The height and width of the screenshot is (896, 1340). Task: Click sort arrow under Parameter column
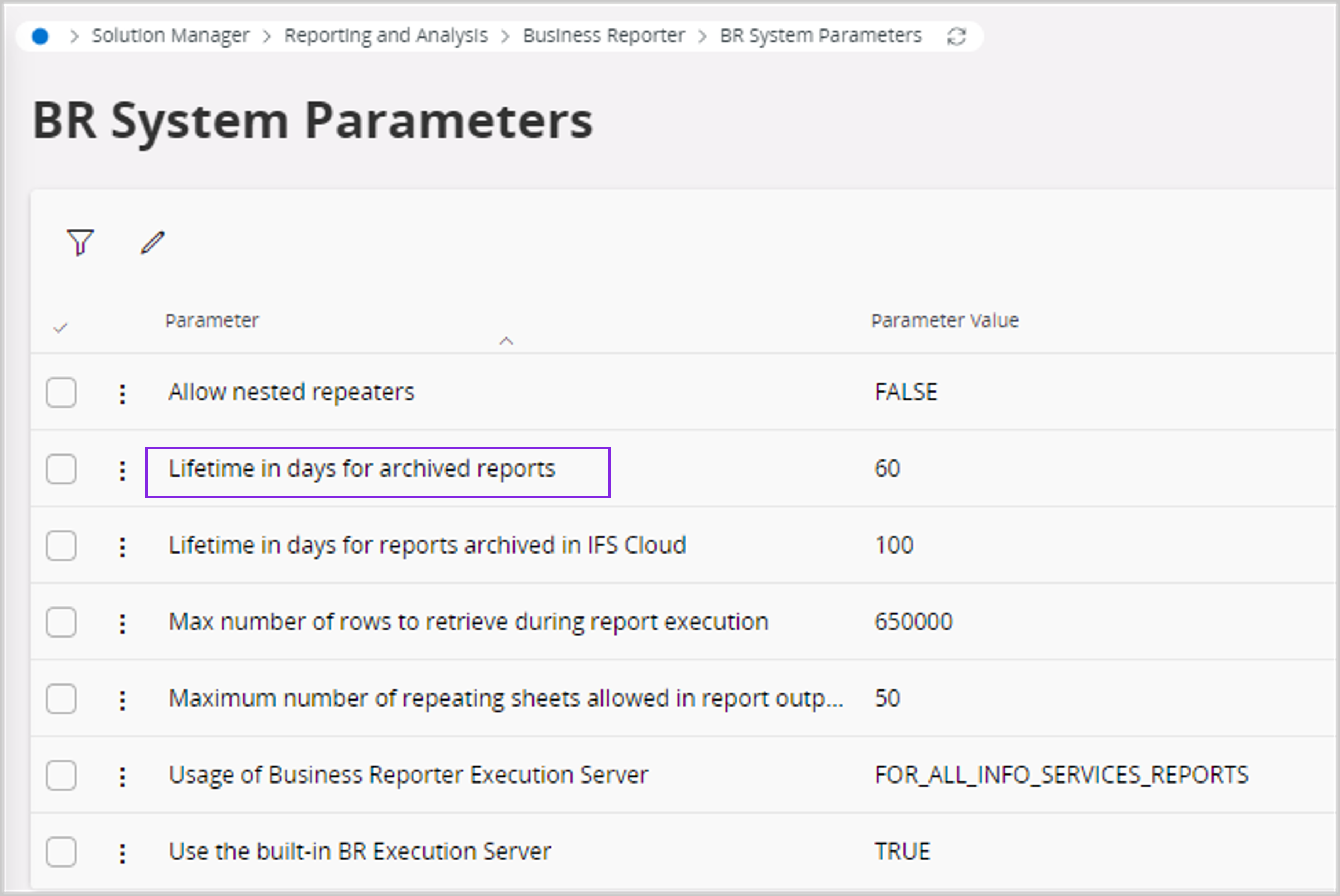pyautogui.click(x=506, y=341)
